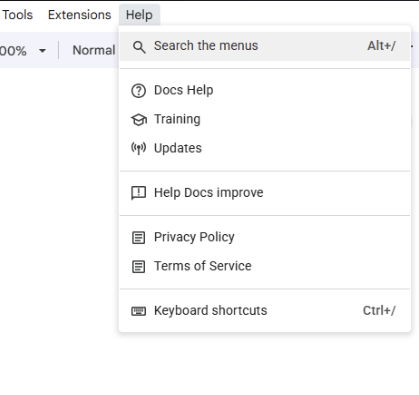Click the keyboard icon beside Keyboard shortcuts
This screenshot has width=419, height=395.
coord(138,311)
